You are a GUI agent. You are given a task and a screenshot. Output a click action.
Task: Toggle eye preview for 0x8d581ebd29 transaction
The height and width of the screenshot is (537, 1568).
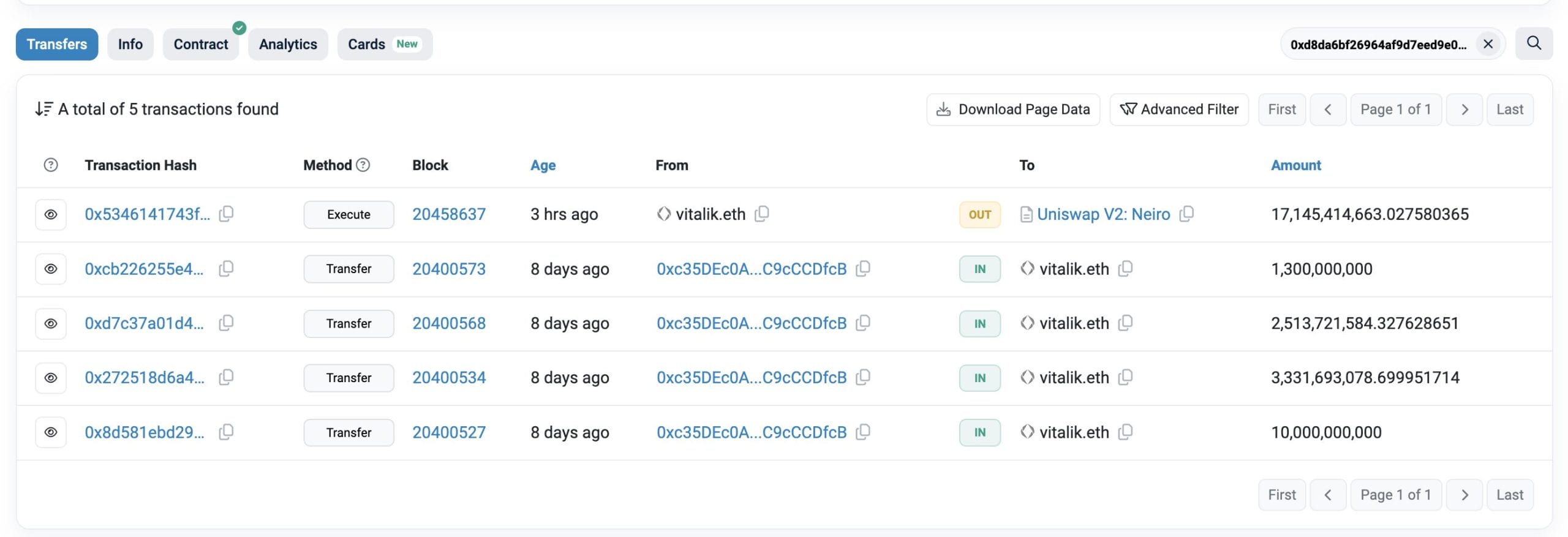(x=51, y=432)
